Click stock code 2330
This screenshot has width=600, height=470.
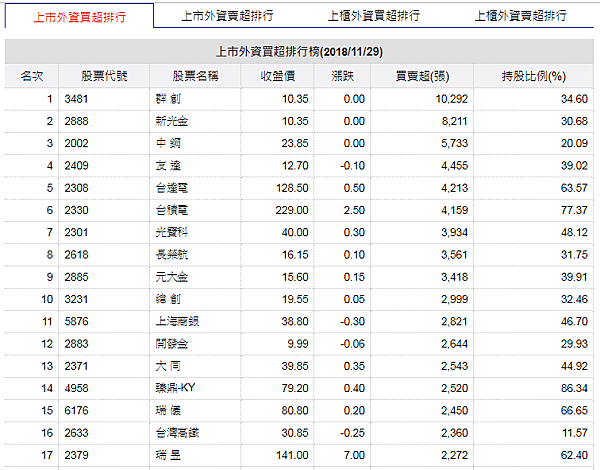tap(76, 210)
